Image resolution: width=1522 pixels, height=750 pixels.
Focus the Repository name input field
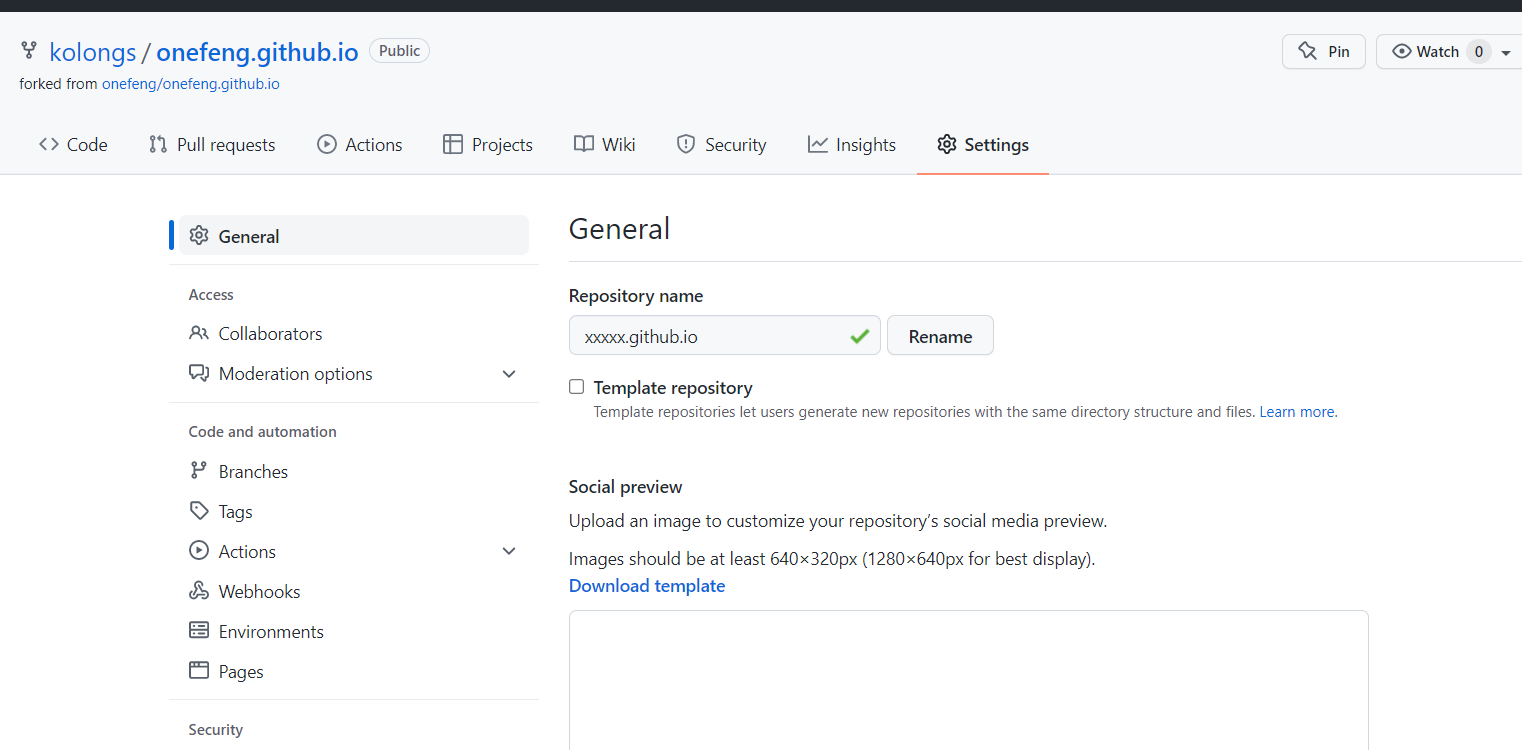point(725,336)
